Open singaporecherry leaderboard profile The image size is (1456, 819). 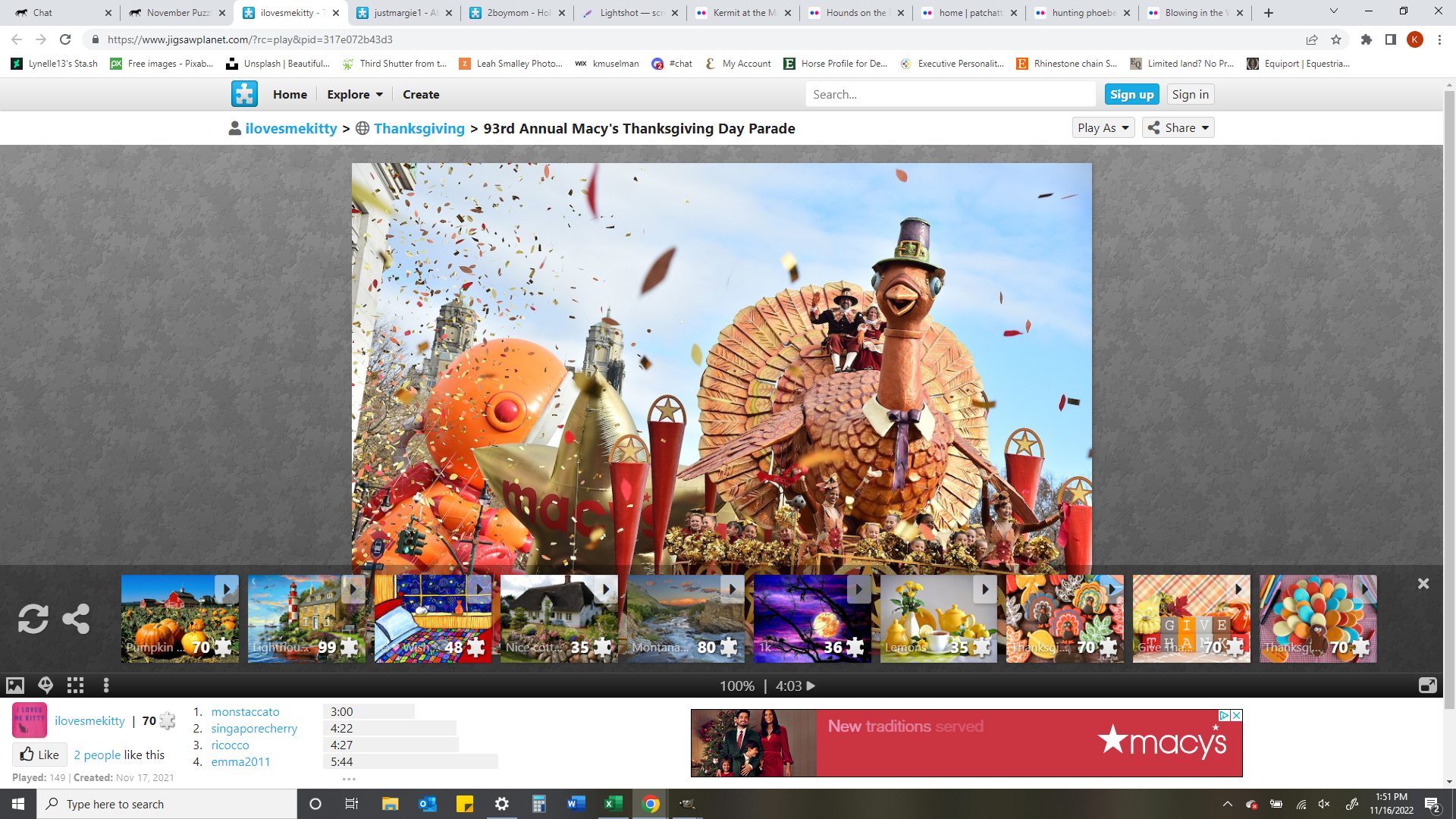coord(254,728)
